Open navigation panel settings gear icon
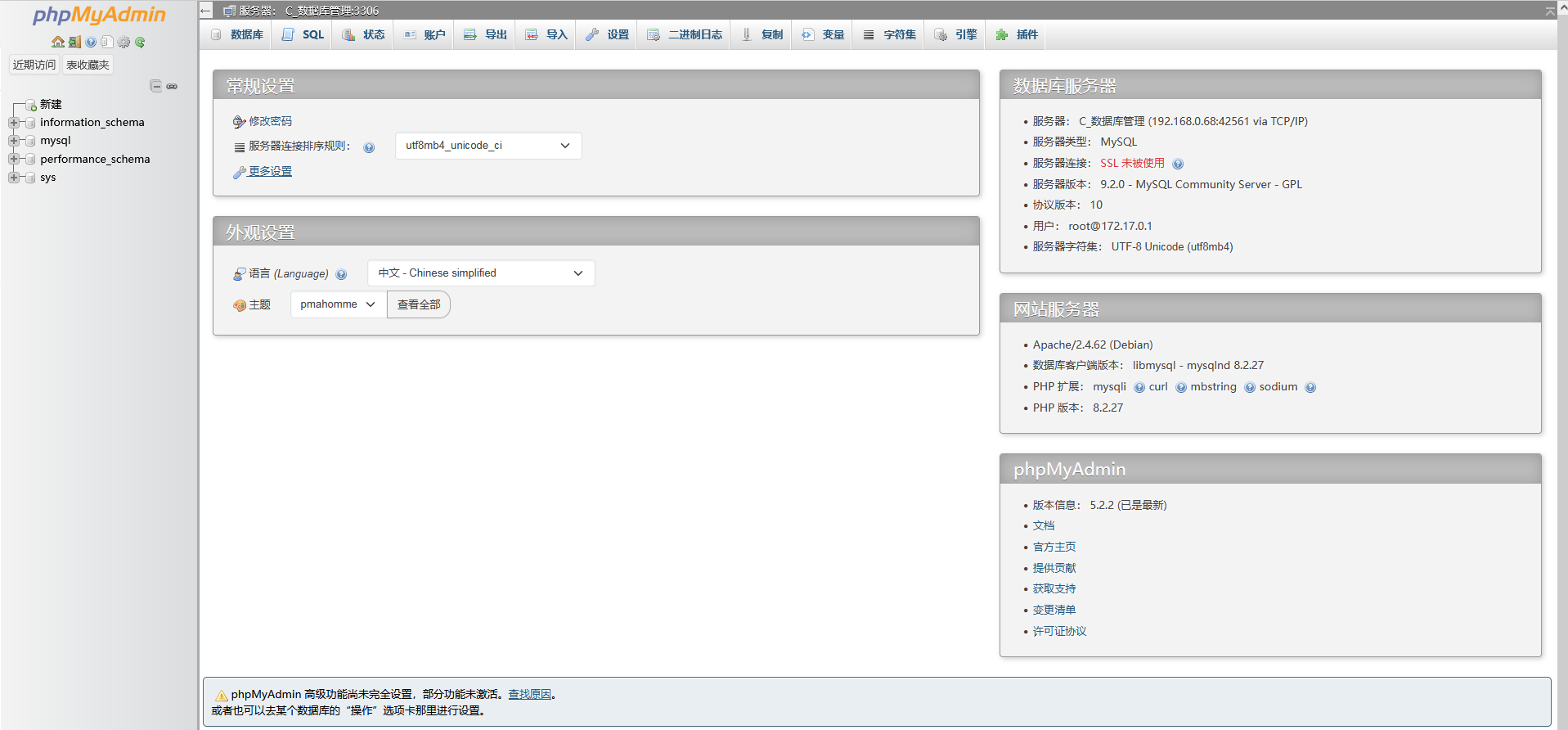The height and width of the screenshot is (730, 1568). [x=124, y=42]
